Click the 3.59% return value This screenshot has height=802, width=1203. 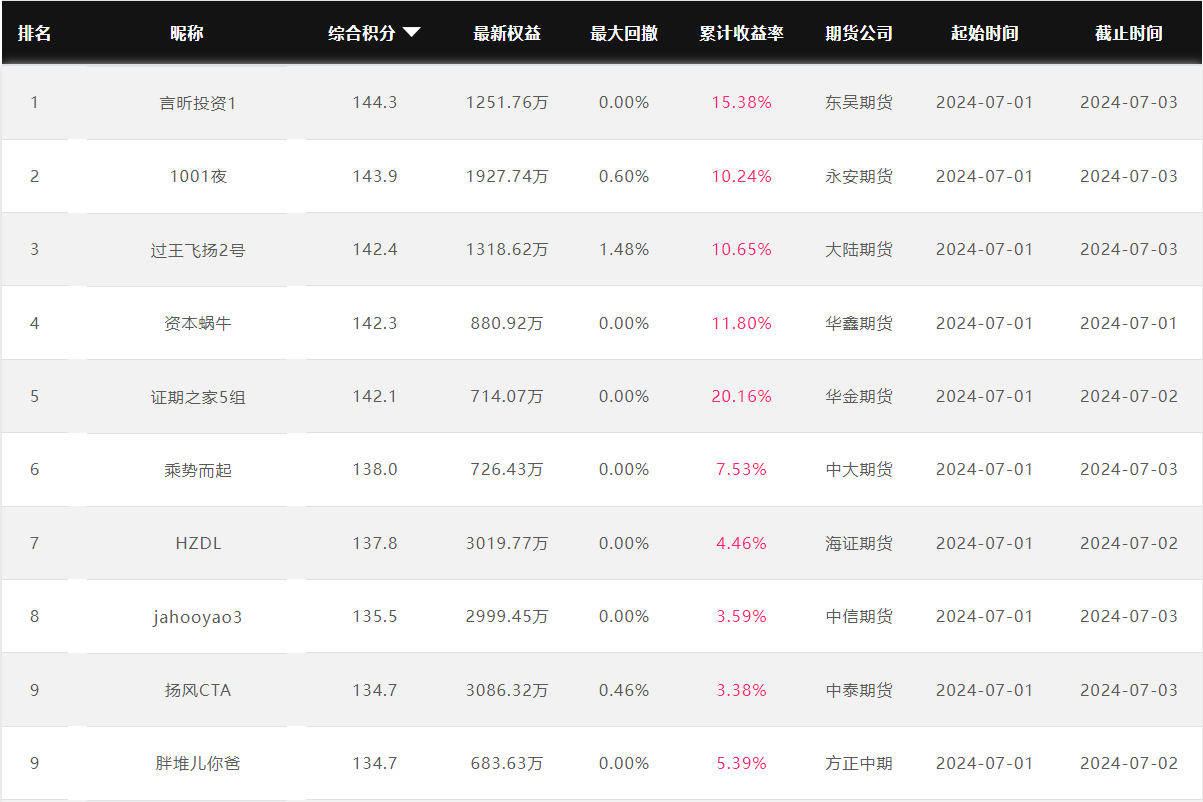coord(742,616)
